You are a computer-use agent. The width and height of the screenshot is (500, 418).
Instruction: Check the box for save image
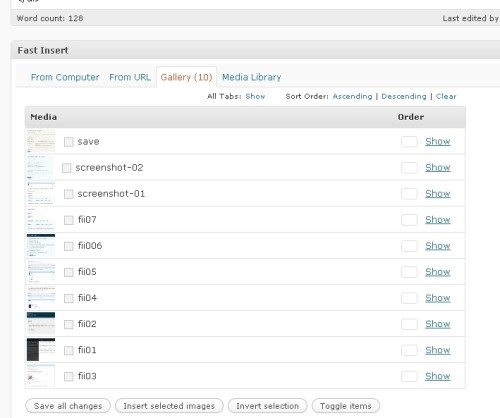pyautogui.click(x=69, y=142)
